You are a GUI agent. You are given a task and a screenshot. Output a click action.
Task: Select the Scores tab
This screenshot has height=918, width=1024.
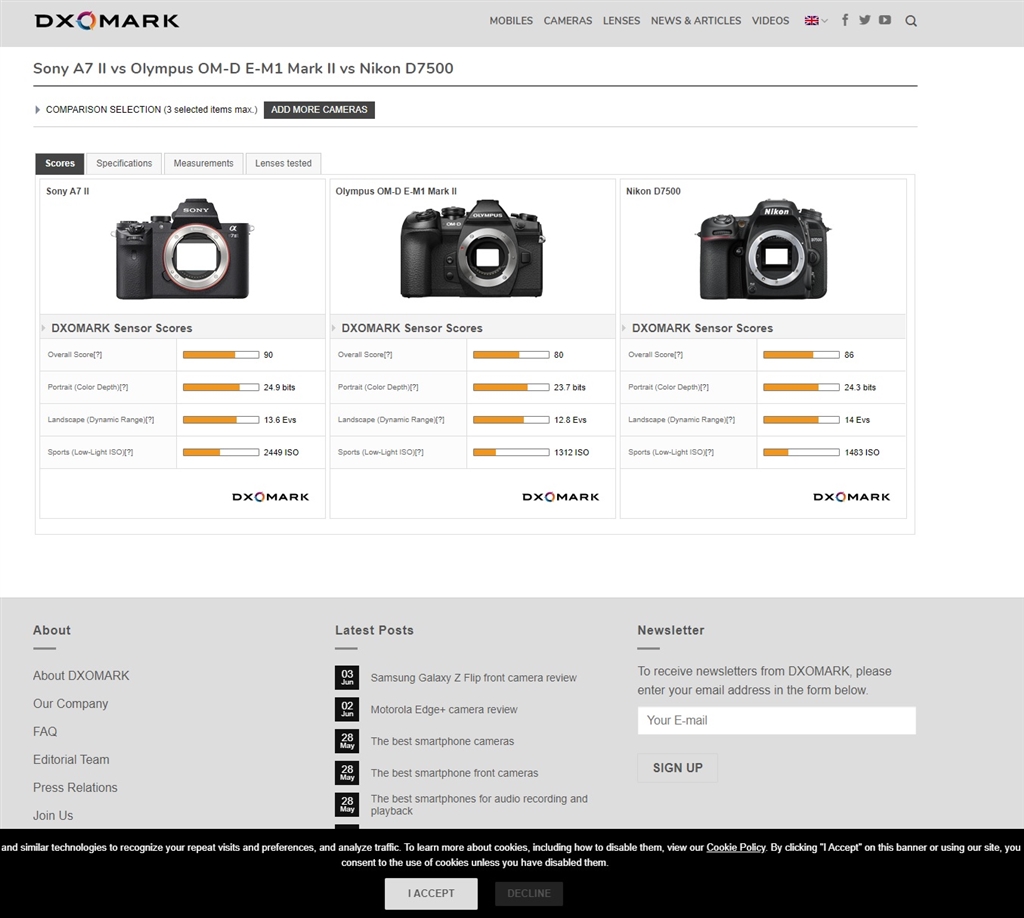(59, 163)
